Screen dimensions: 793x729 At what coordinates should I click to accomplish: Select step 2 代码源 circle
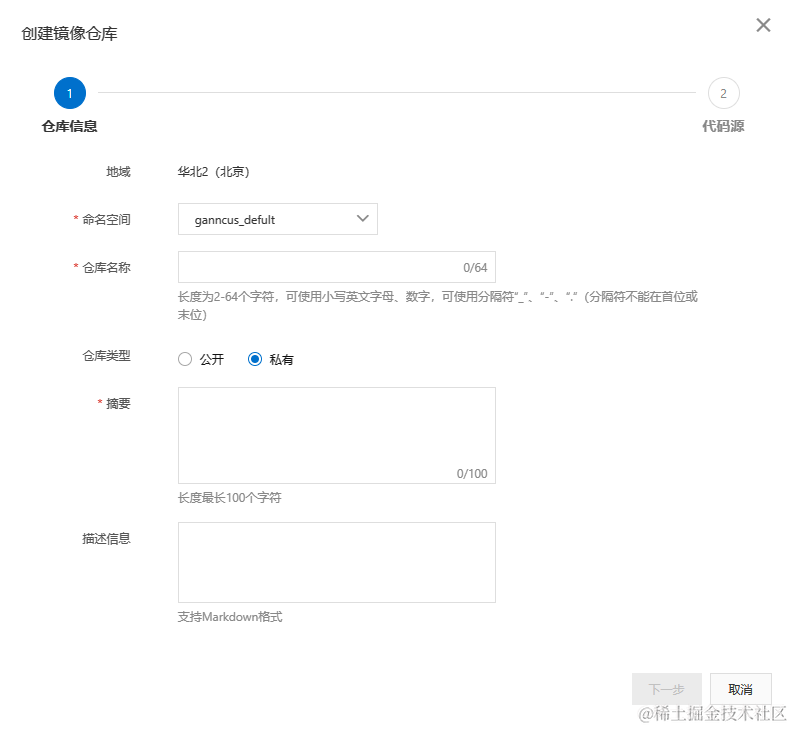[x=723, y=93]
